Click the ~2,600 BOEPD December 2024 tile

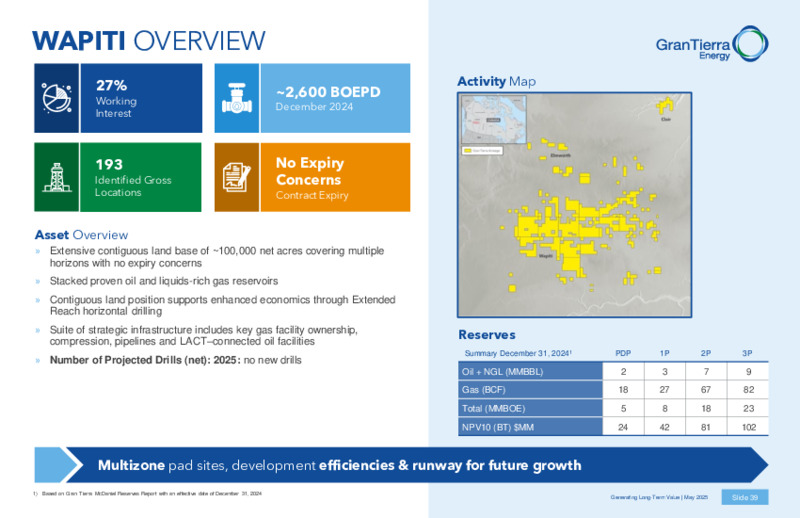click(x=312, y=98)
